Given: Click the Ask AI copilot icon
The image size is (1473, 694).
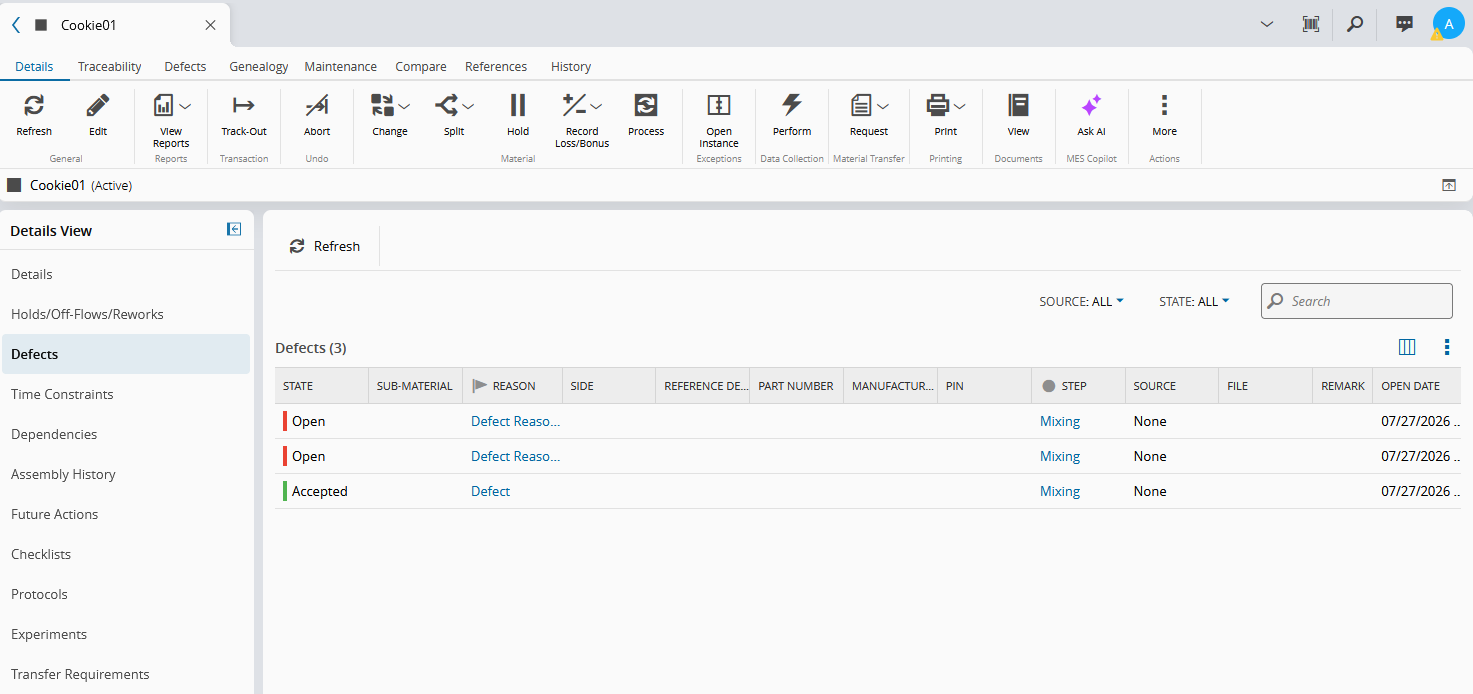Looking at the screenshot, I should point(1091,105).
